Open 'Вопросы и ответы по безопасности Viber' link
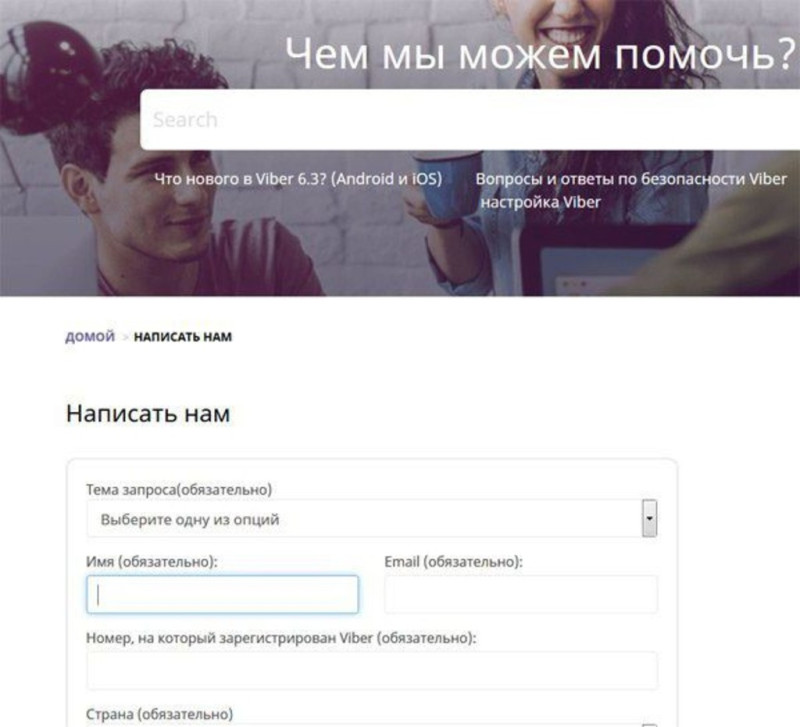This screenshot has width=800, height=727. click(631, 179)
